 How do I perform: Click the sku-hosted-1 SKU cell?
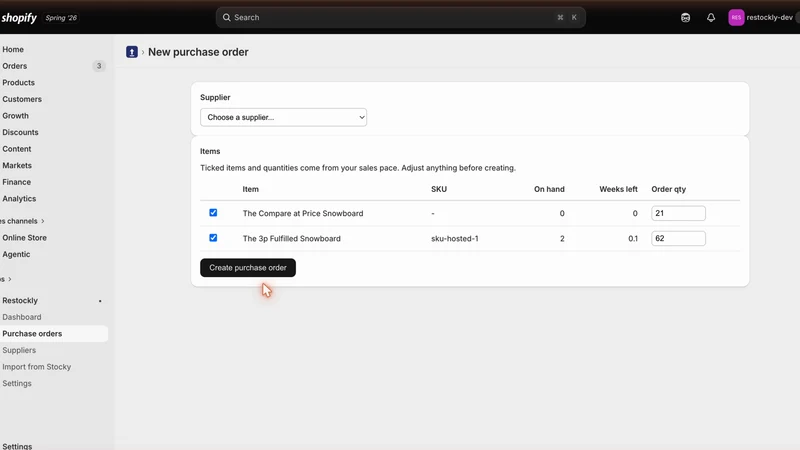pos(455,238)
